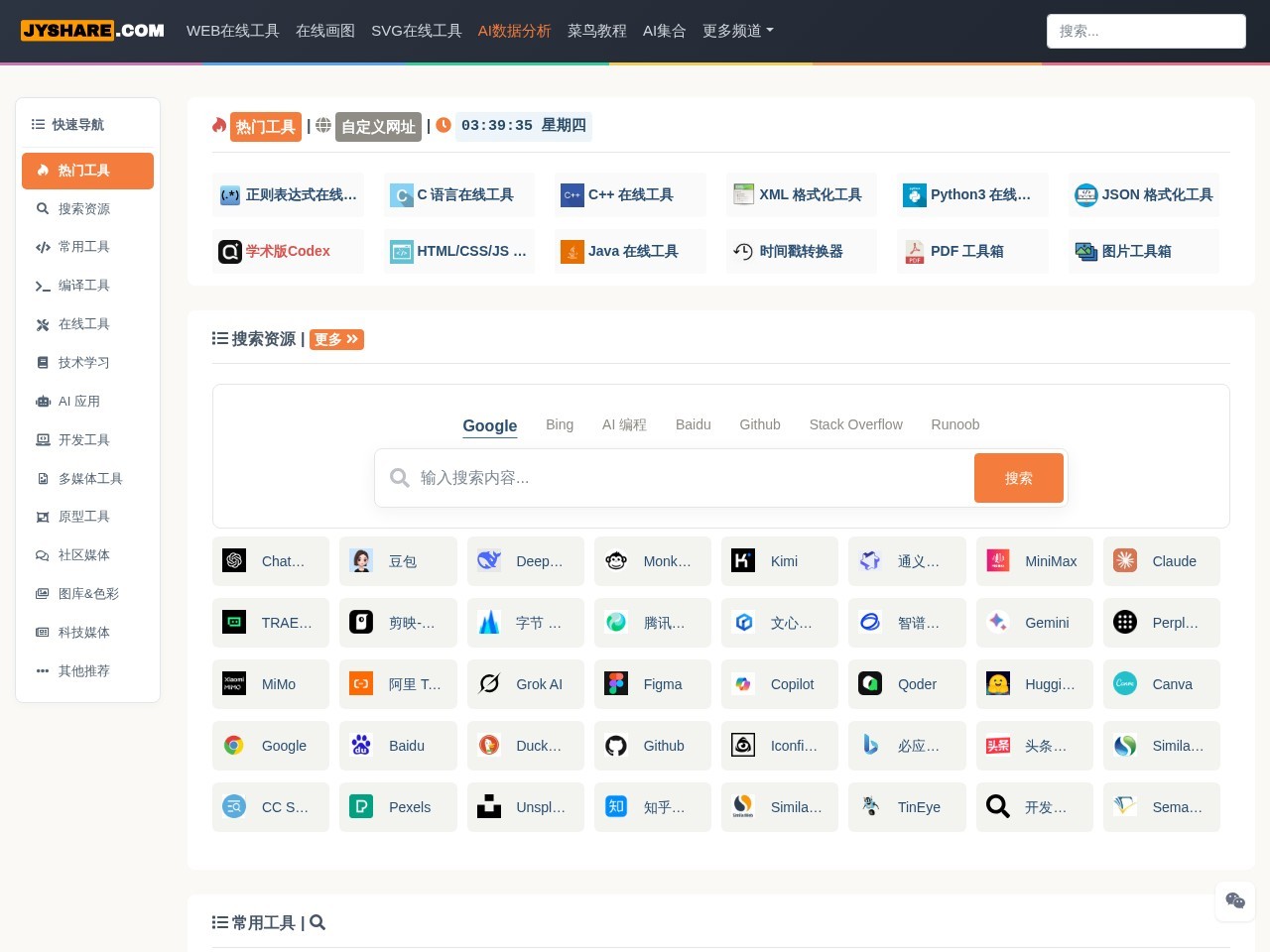This screenshot has width=1270, height=952.
Task: Select AI 应用 in the sidebar
Action: (x=87, y=402)
